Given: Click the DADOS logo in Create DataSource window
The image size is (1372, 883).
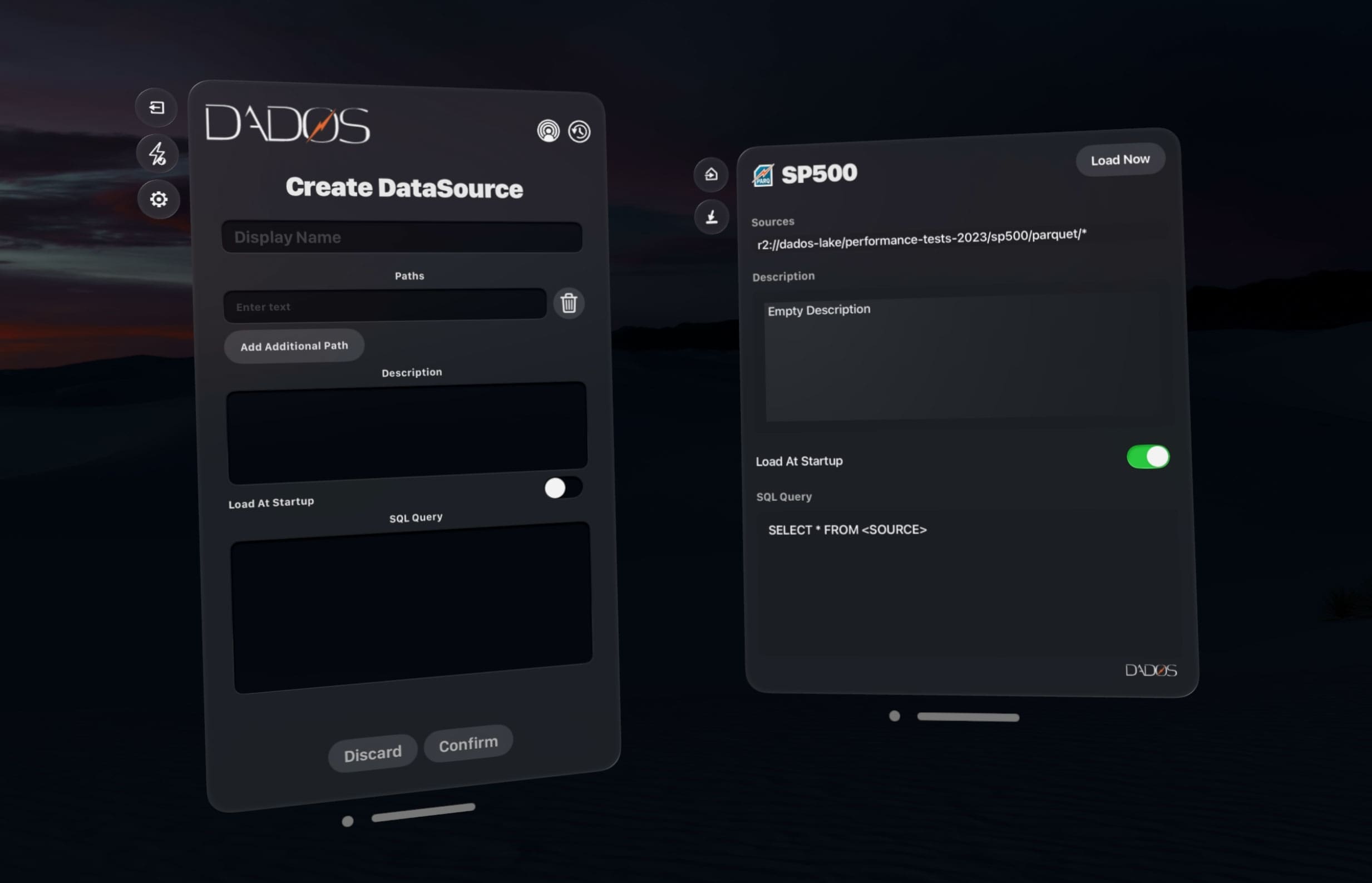Looking at the screenshot, I should pos(287,123).
